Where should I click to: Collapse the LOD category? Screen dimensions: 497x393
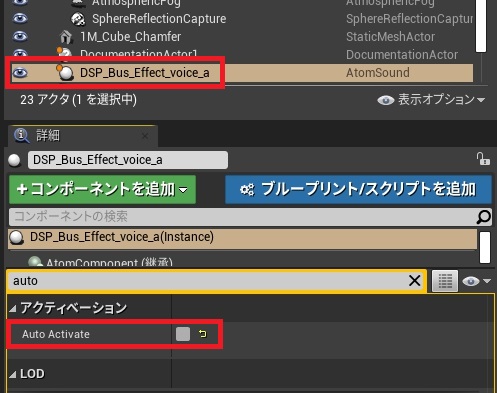[x=13, y=375]
